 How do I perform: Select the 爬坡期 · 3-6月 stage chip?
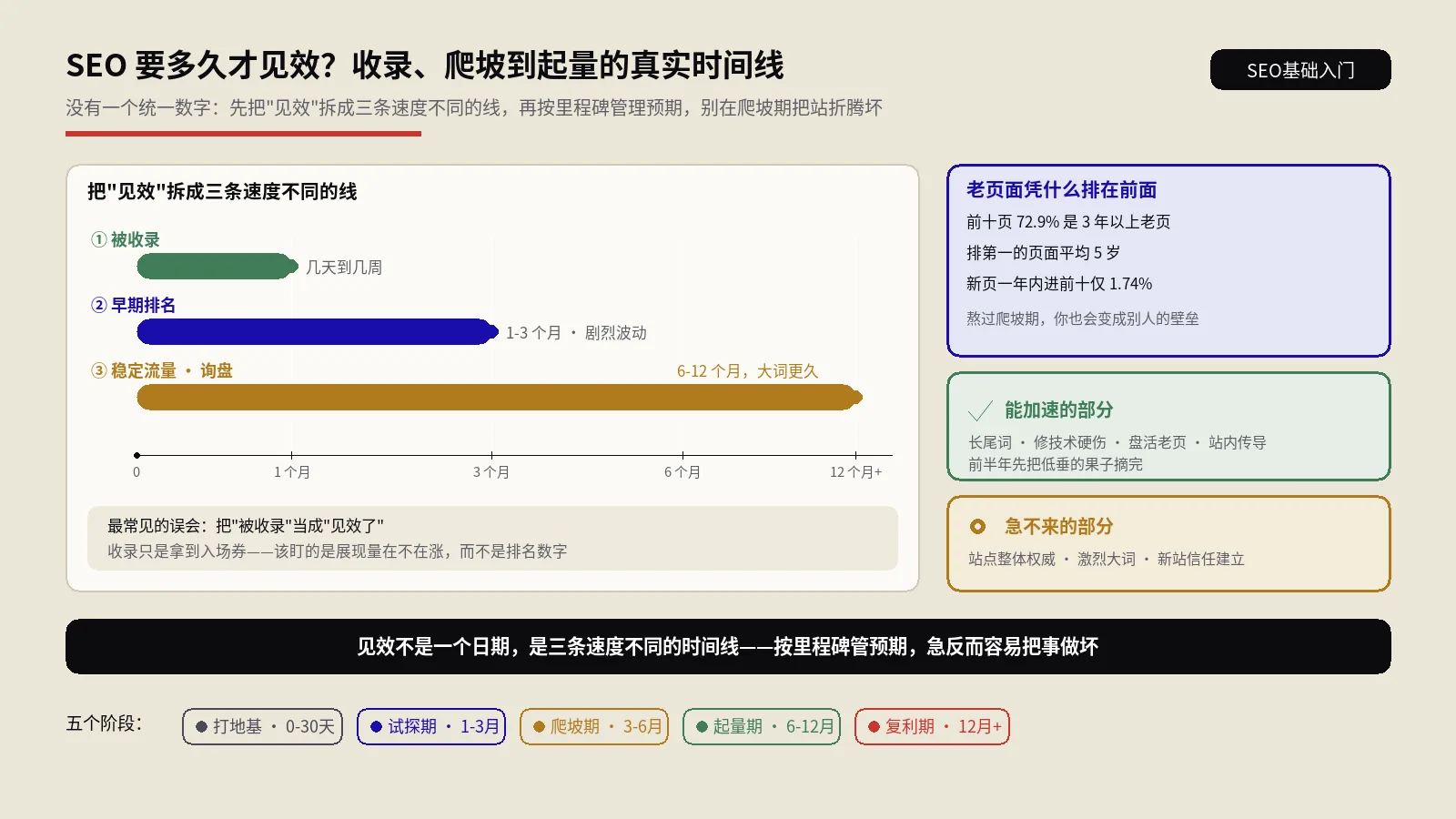(x=594, y=726)
